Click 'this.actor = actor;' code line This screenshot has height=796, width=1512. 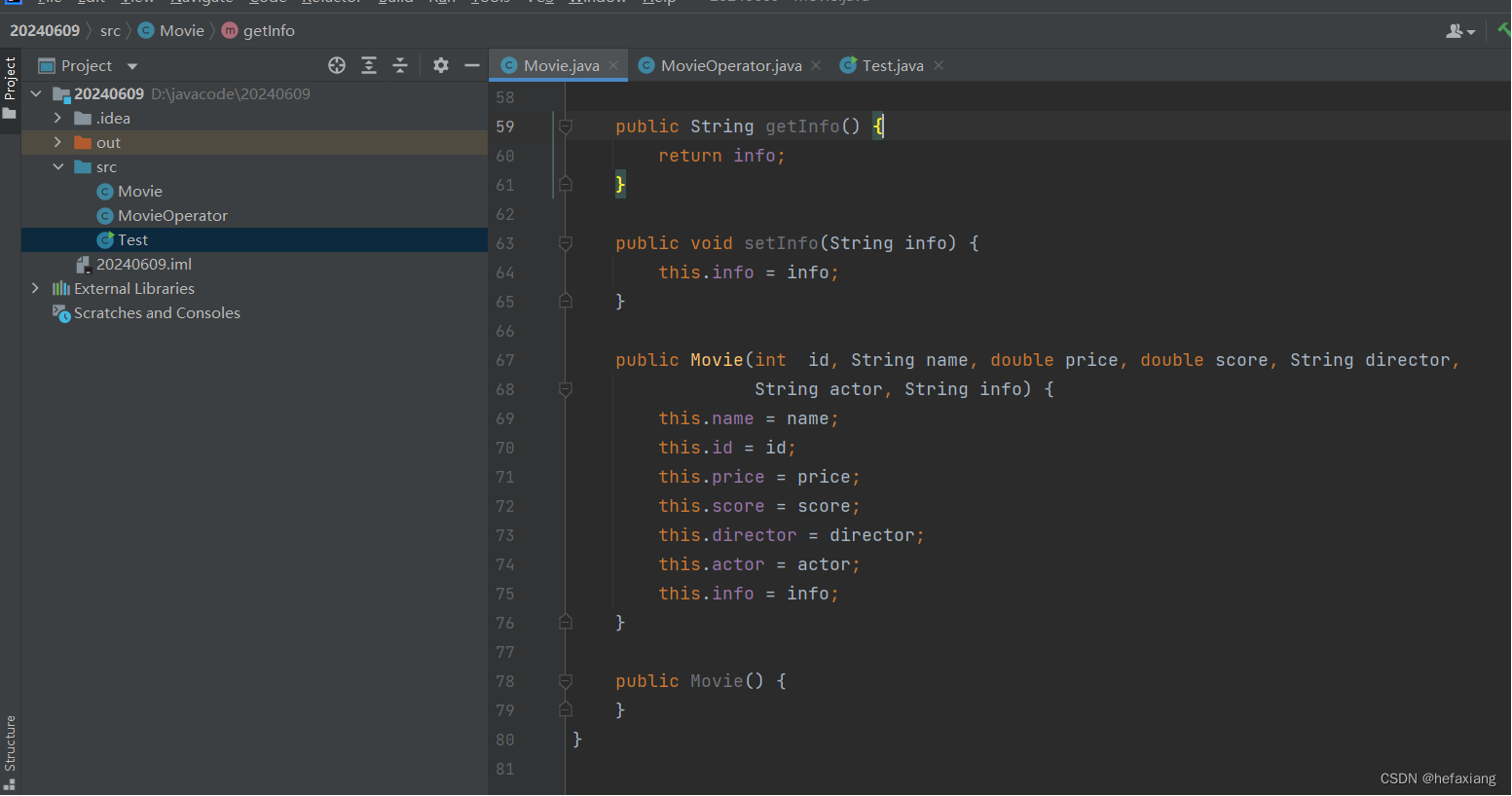(758, 564)
